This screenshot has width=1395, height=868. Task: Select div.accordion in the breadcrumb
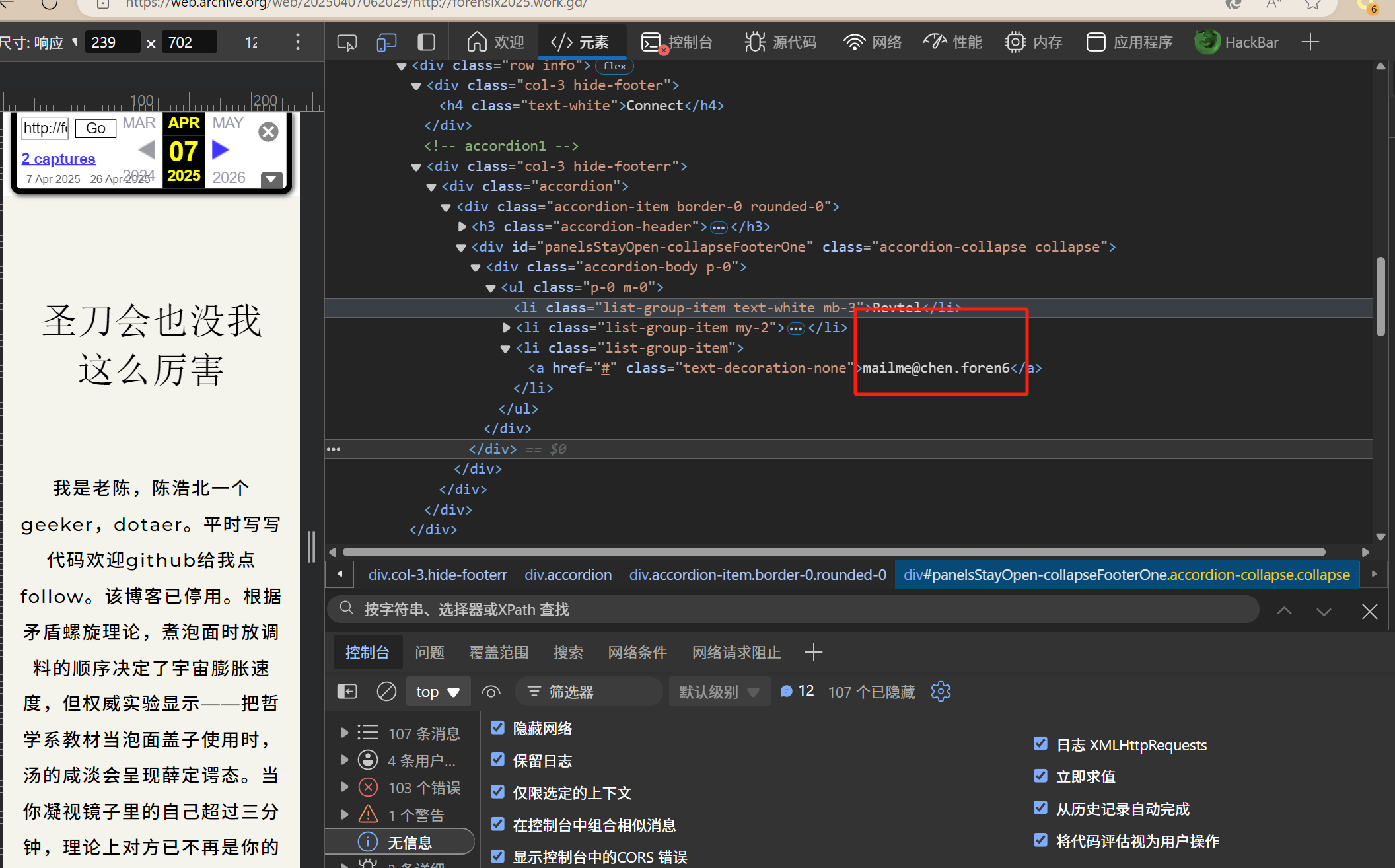tap(568, 575)
